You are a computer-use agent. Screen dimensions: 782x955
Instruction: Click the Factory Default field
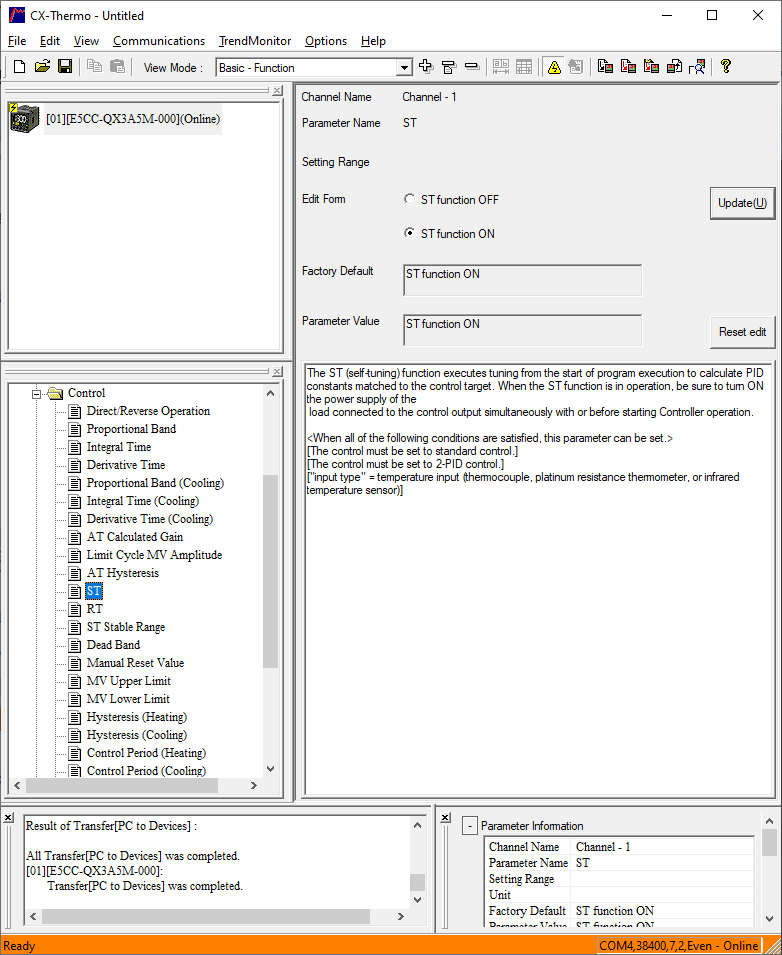[x=522, y=280]
